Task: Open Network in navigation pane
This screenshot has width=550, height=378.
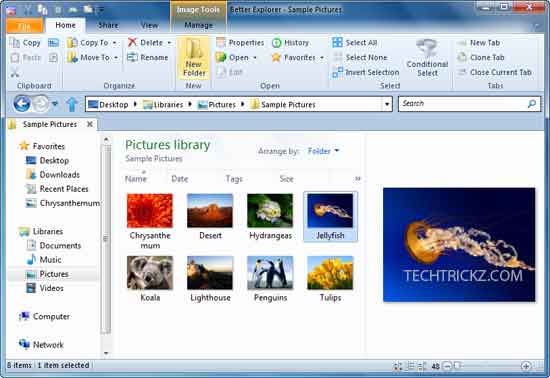Action: coord(41,344)
